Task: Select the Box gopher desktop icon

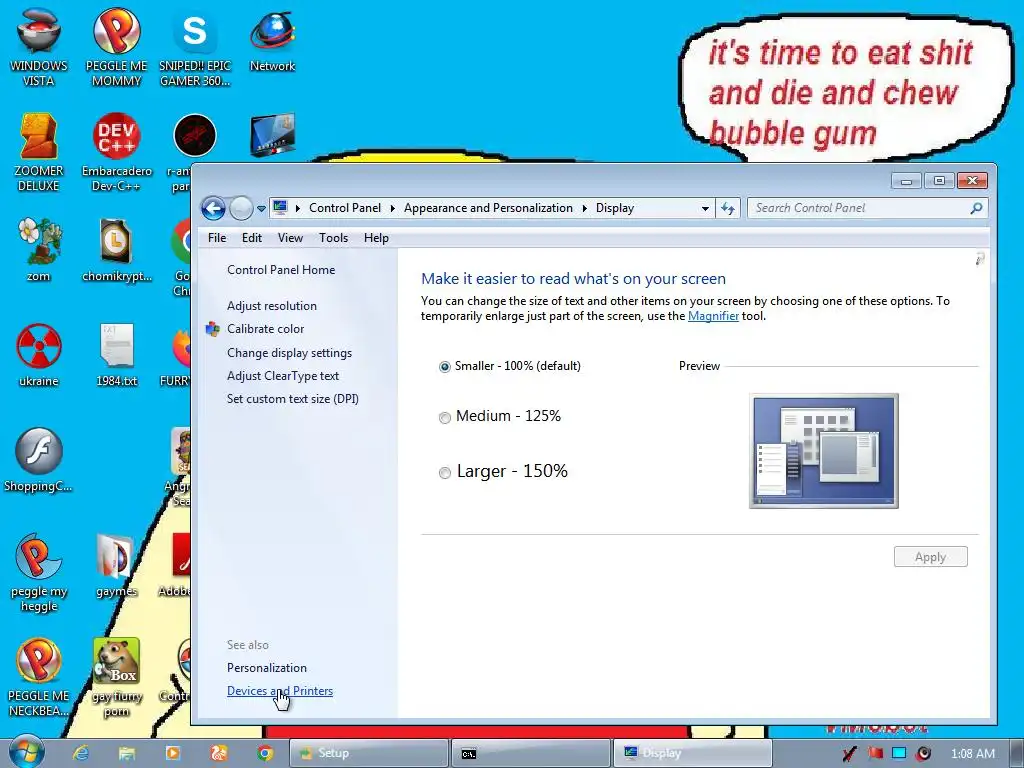Action: 116,678
